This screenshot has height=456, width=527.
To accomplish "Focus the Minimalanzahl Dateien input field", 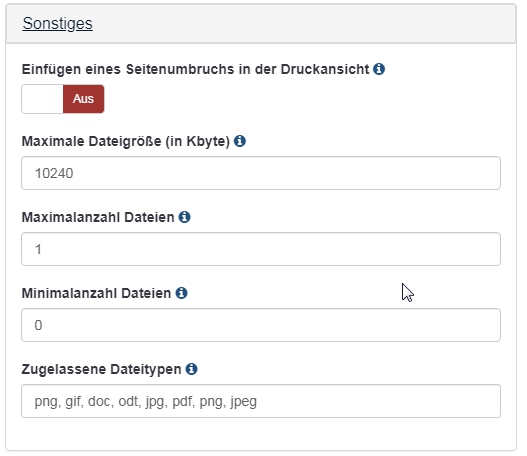I will (261, 325).
